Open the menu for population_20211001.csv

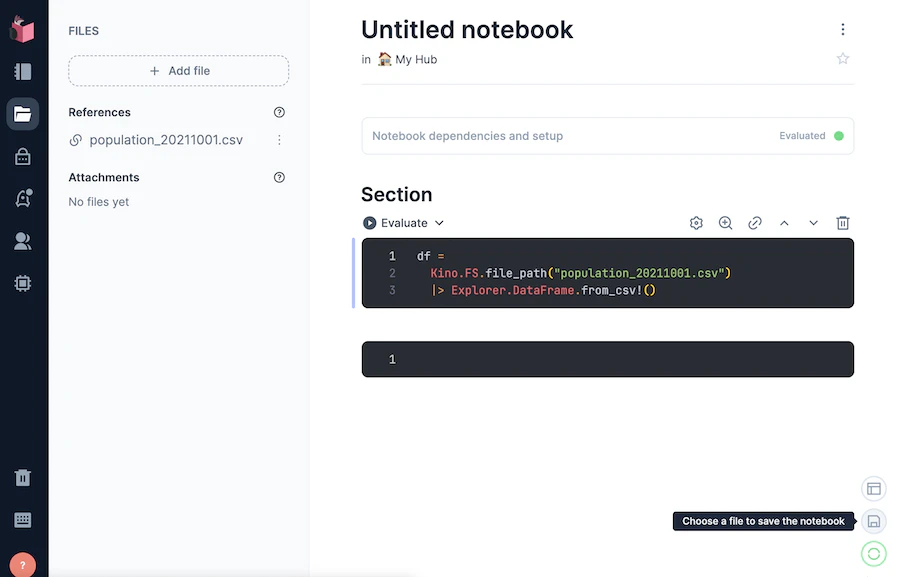pos(280,140)
